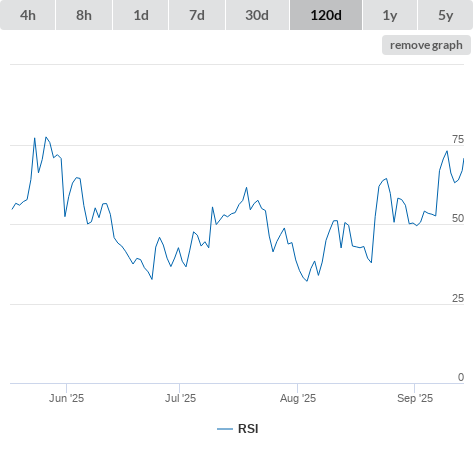474x455 pixels.
Task: Switch to the 8h time range
Action: point(84,15)
